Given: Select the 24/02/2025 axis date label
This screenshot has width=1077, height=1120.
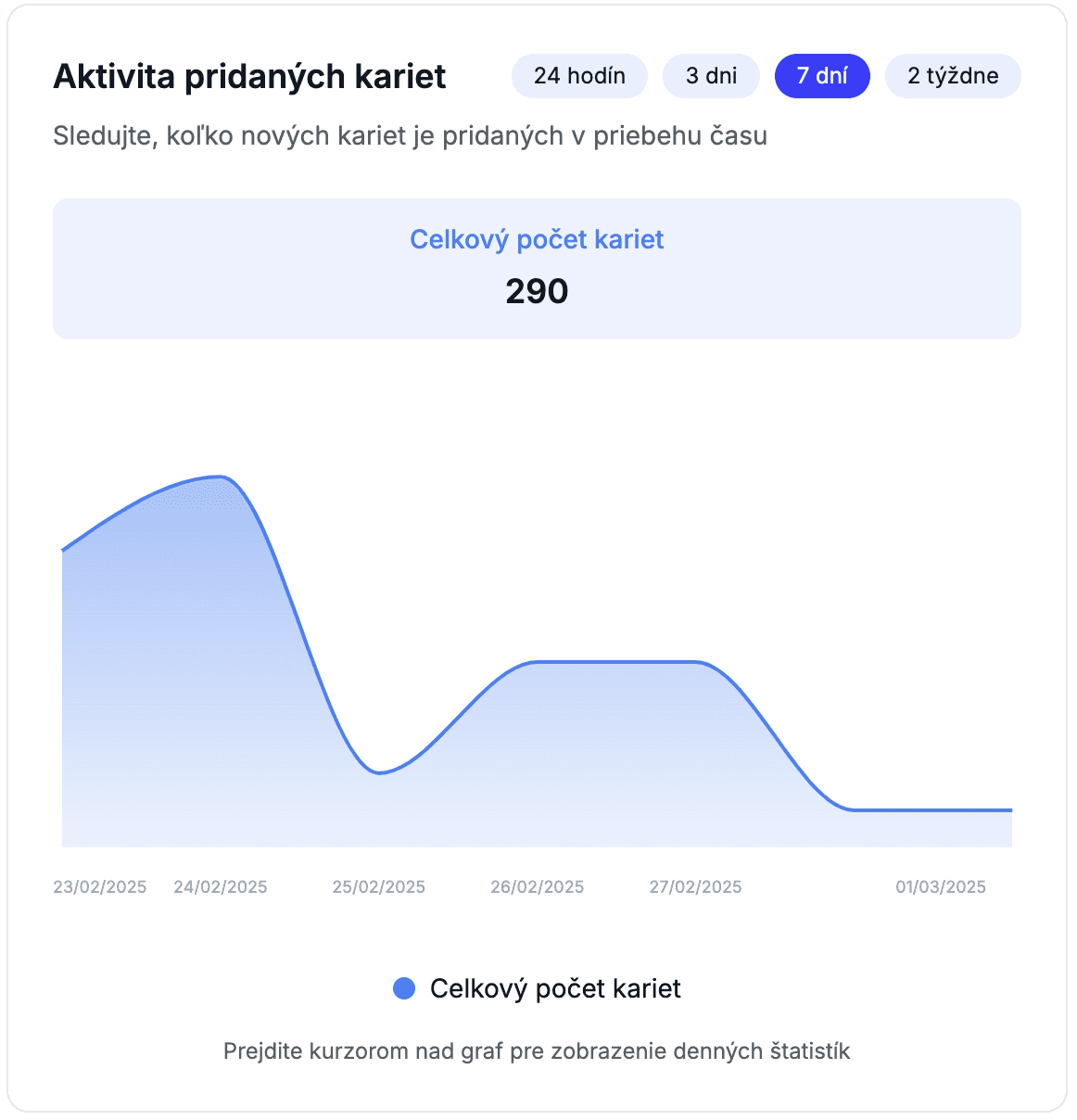Looking at the screenshot, I should tap(221, 887).
